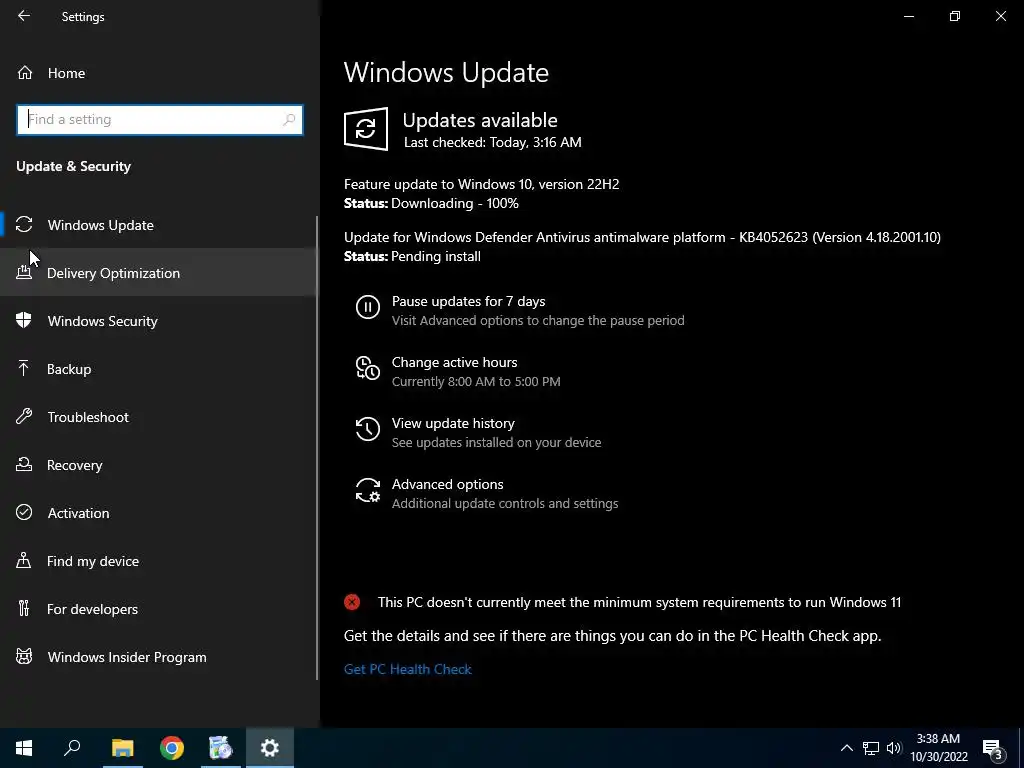Screen dimensions: 1024x768
Task: Click the sidebar vertical scrollbar
Action: [x=317, y=448]
